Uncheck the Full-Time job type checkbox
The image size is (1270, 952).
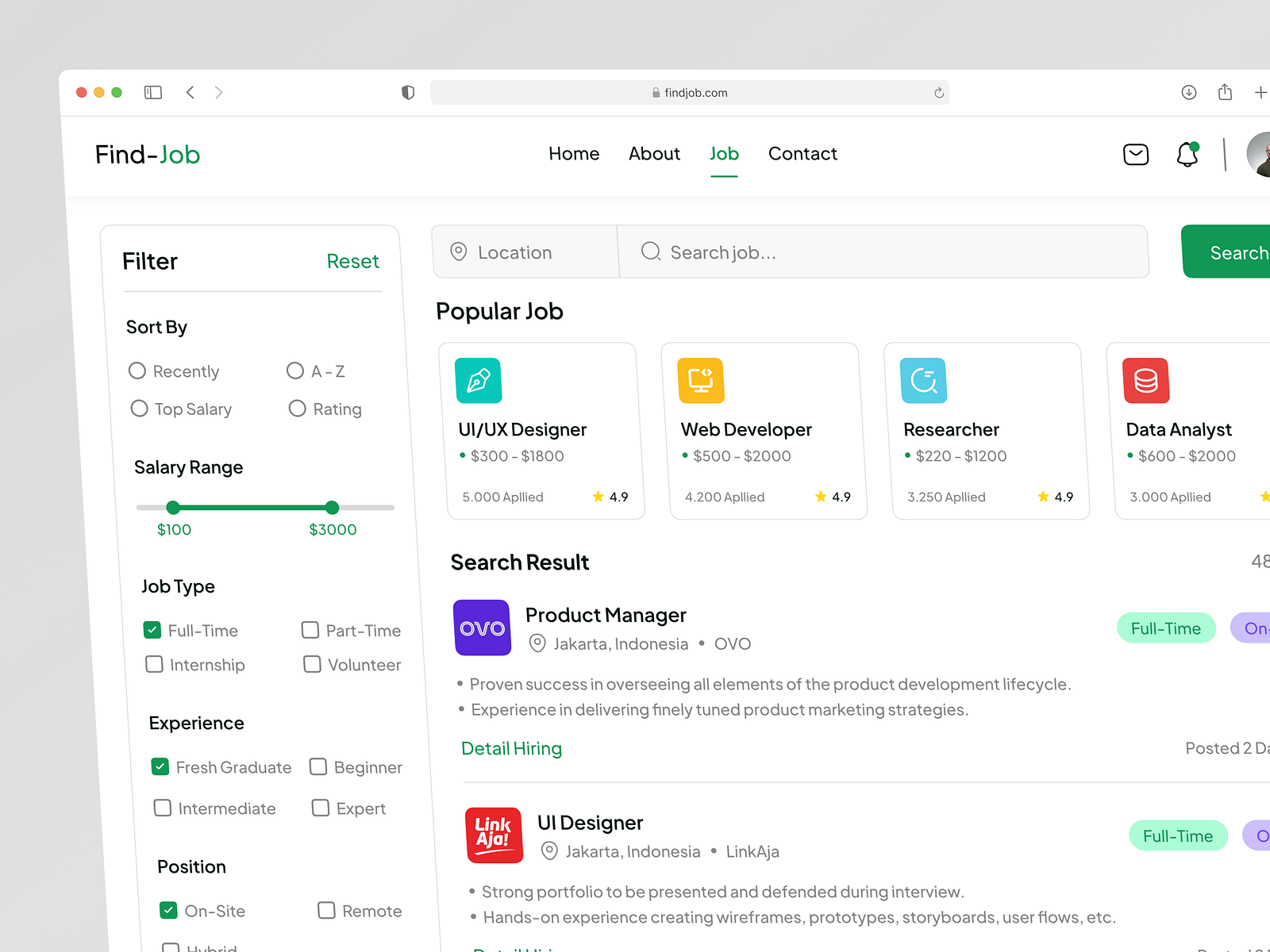[x=152, y=630]
